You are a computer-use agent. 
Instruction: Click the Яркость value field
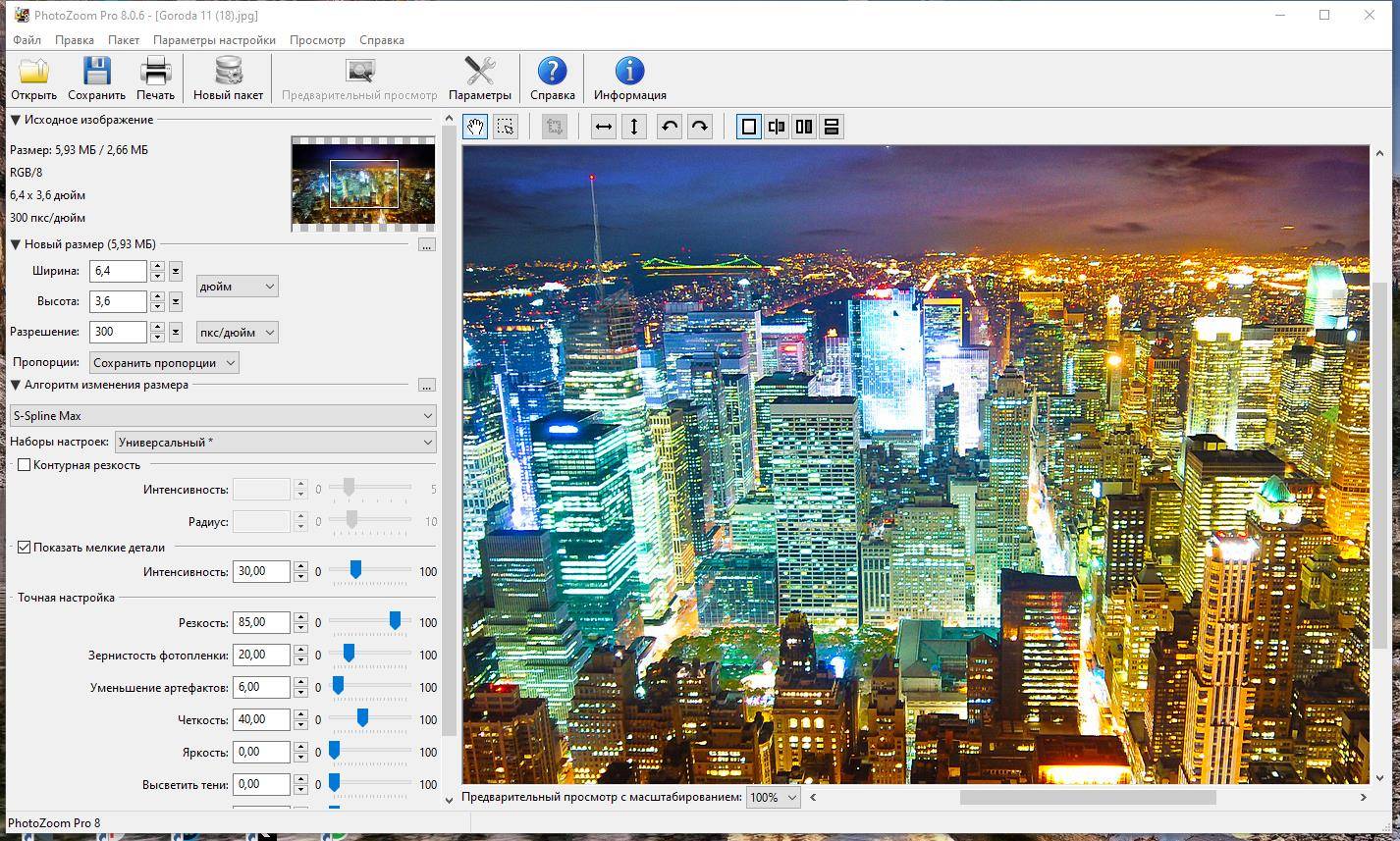click(x=261, y=752)
